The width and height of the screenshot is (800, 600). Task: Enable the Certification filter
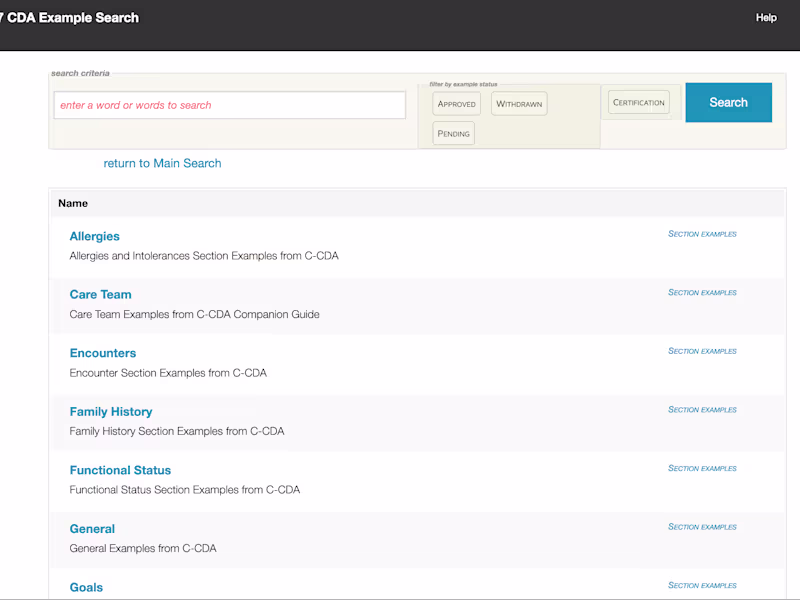click(639, 102)
